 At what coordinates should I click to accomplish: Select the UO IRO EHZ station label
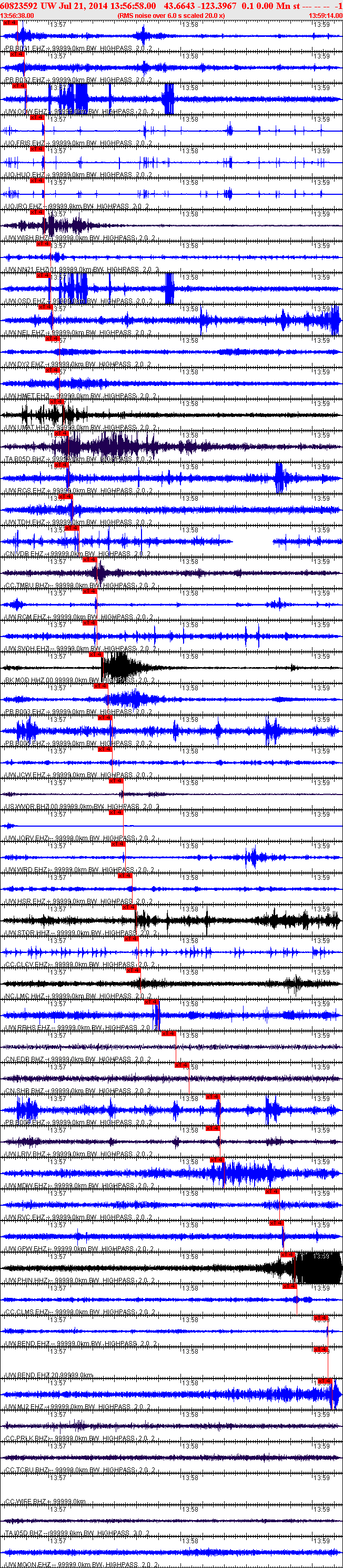click(77, 206)
